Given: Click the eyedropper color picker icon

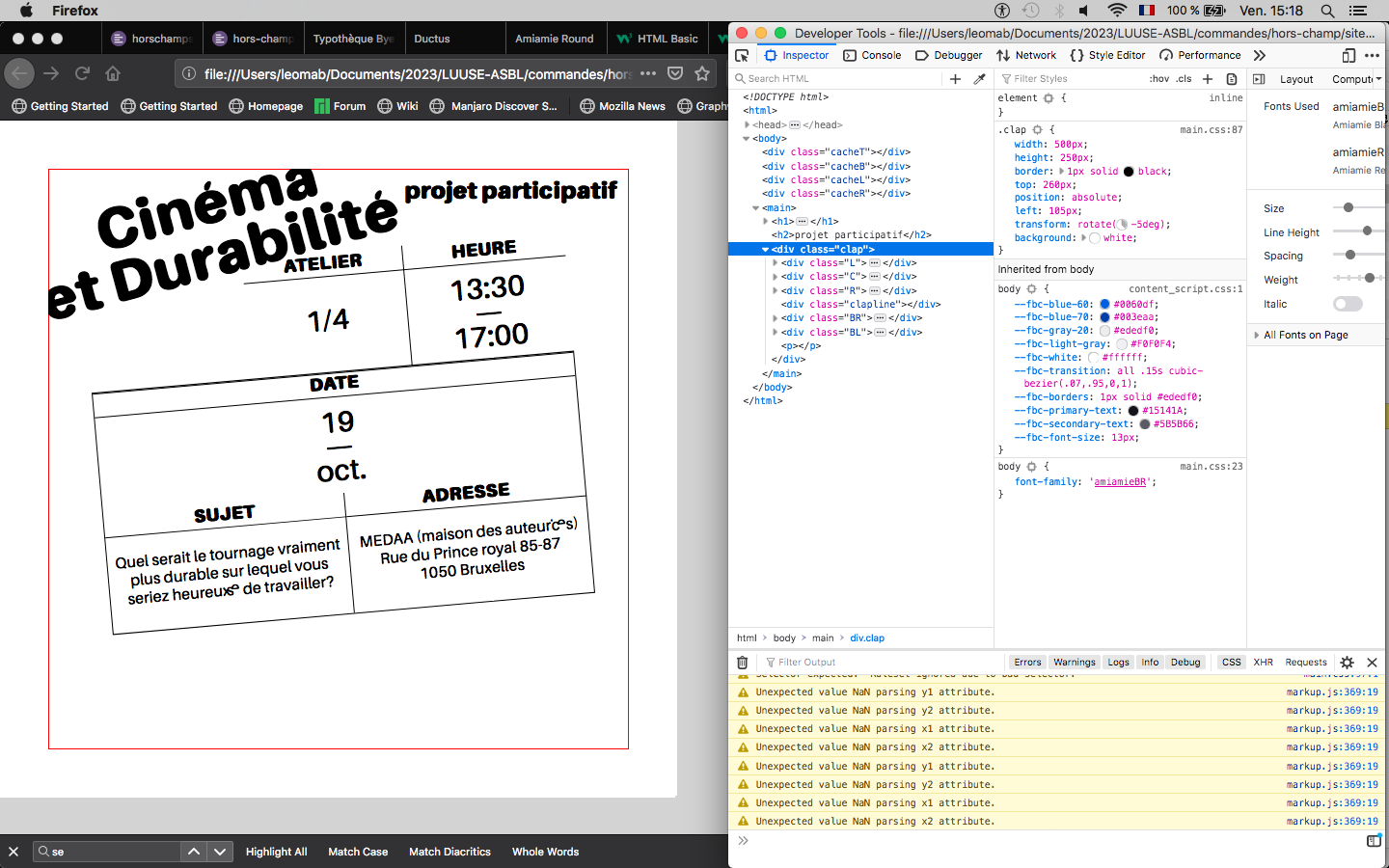Looking at the screenshot, I should 980,79.
